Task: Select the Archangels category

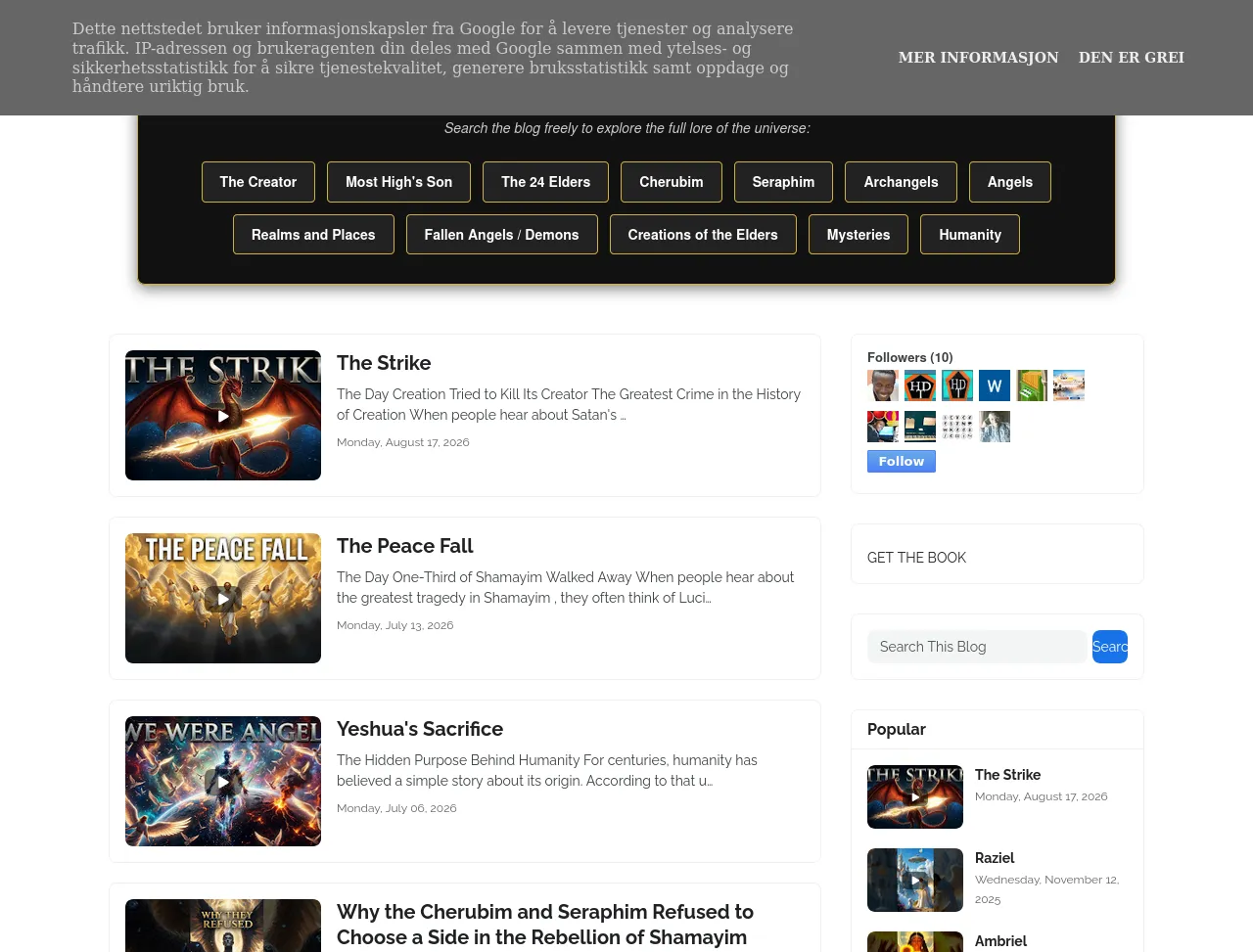Action: (x=901, y=182)
